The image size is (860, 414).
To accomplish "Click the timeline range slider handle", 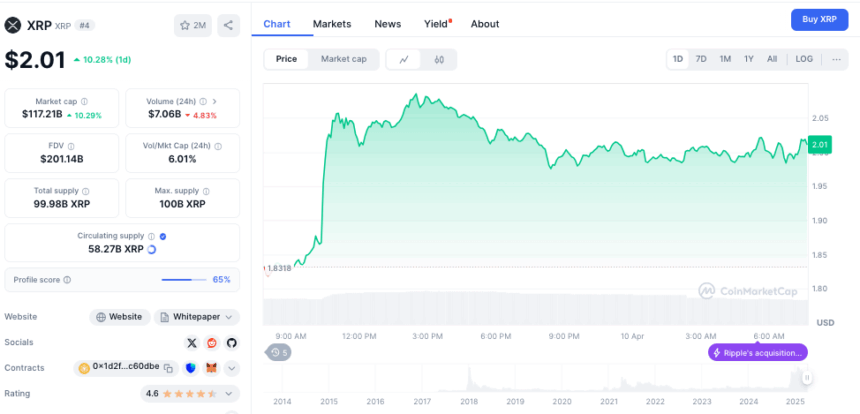I will [x=807, y=378].
